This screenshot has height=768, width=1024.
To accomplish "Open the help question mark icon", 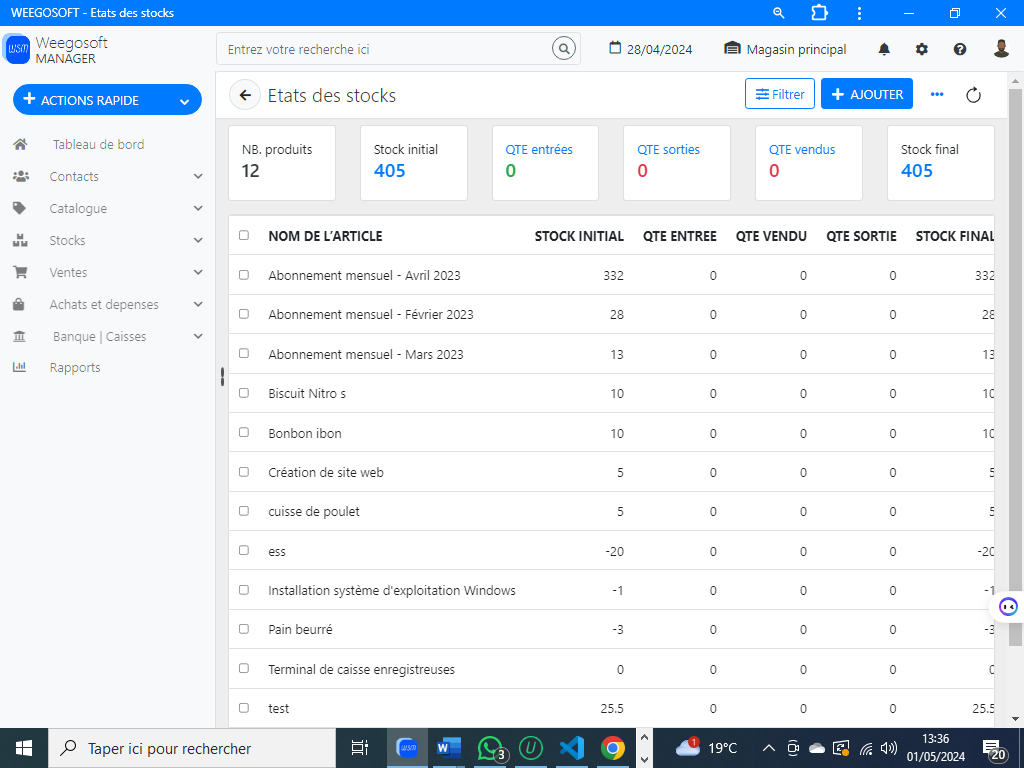I will (960, 48).
